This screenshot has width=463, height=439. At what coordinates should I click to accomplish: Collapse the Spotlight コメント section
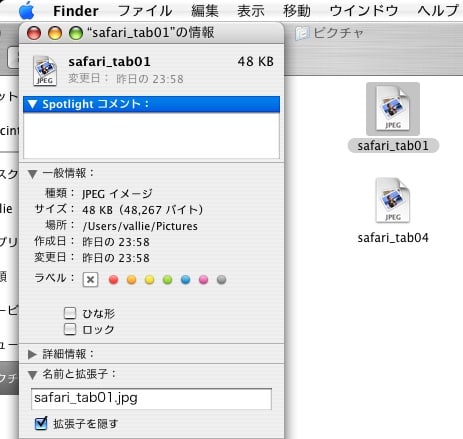point(32,104)
